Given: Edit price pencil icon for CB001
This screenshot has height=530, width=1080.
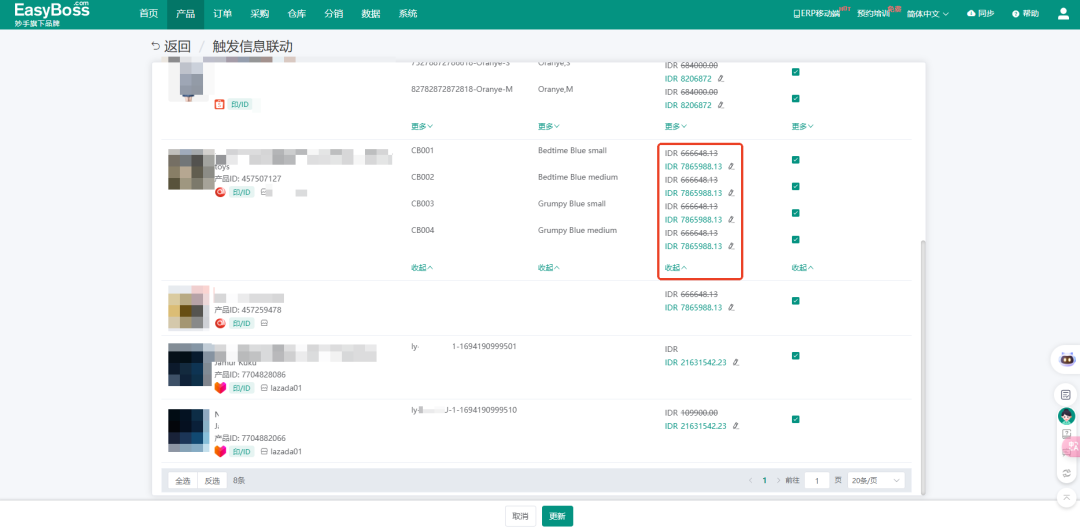Looking at the screenshot, I should pyautogui.click(x=731, y=166).
